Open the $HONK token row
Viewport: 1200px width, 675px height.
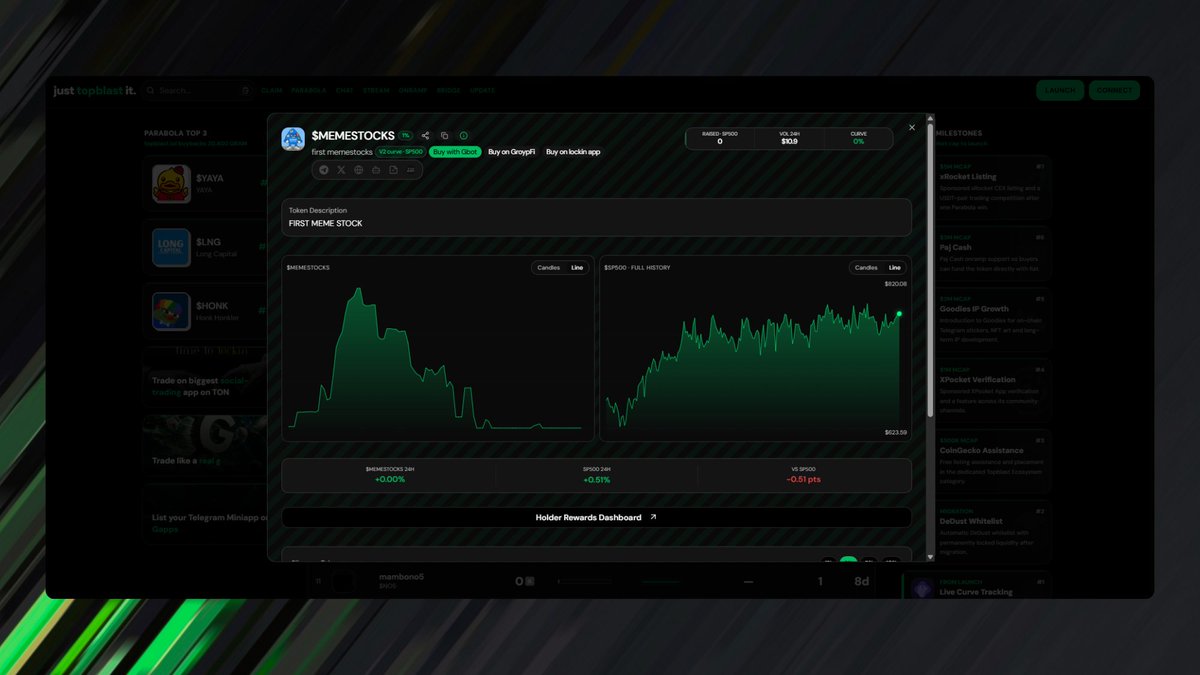tap(205, 310)
